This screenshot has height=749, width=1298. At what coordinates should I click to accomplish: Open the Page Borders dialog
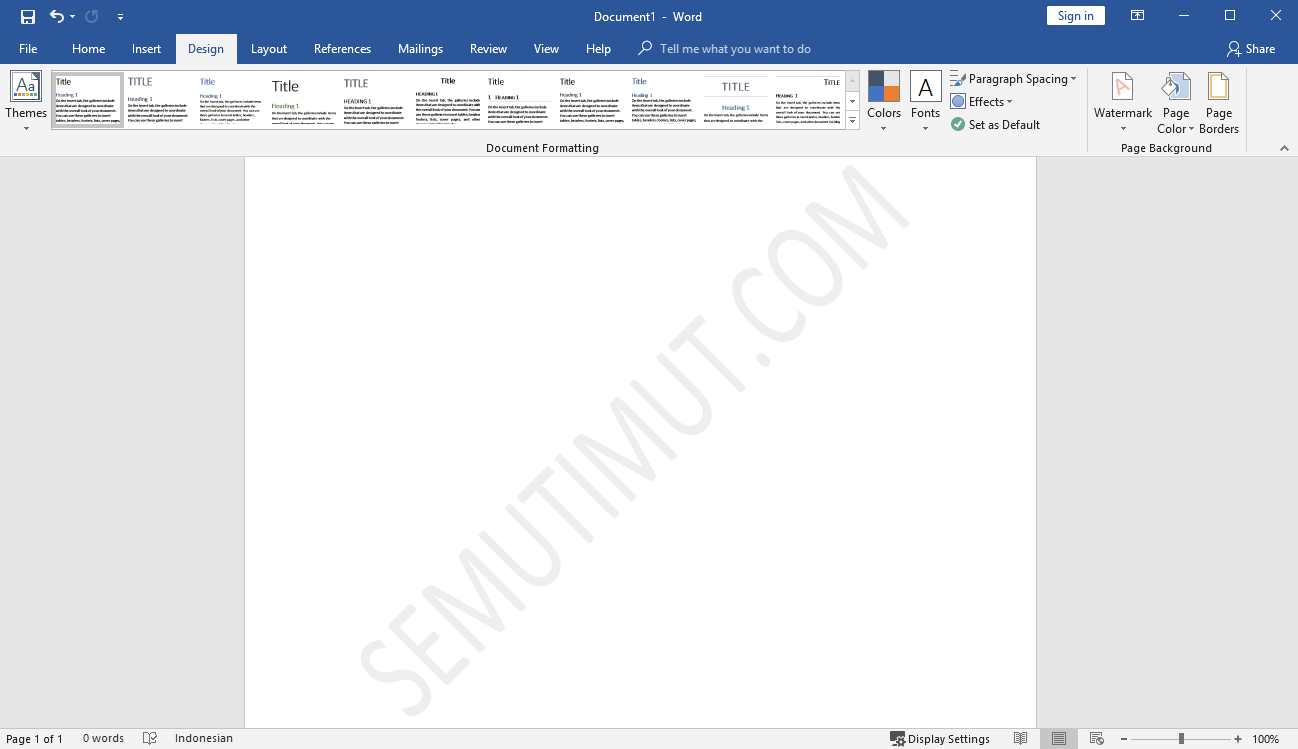coord(1219,102)
